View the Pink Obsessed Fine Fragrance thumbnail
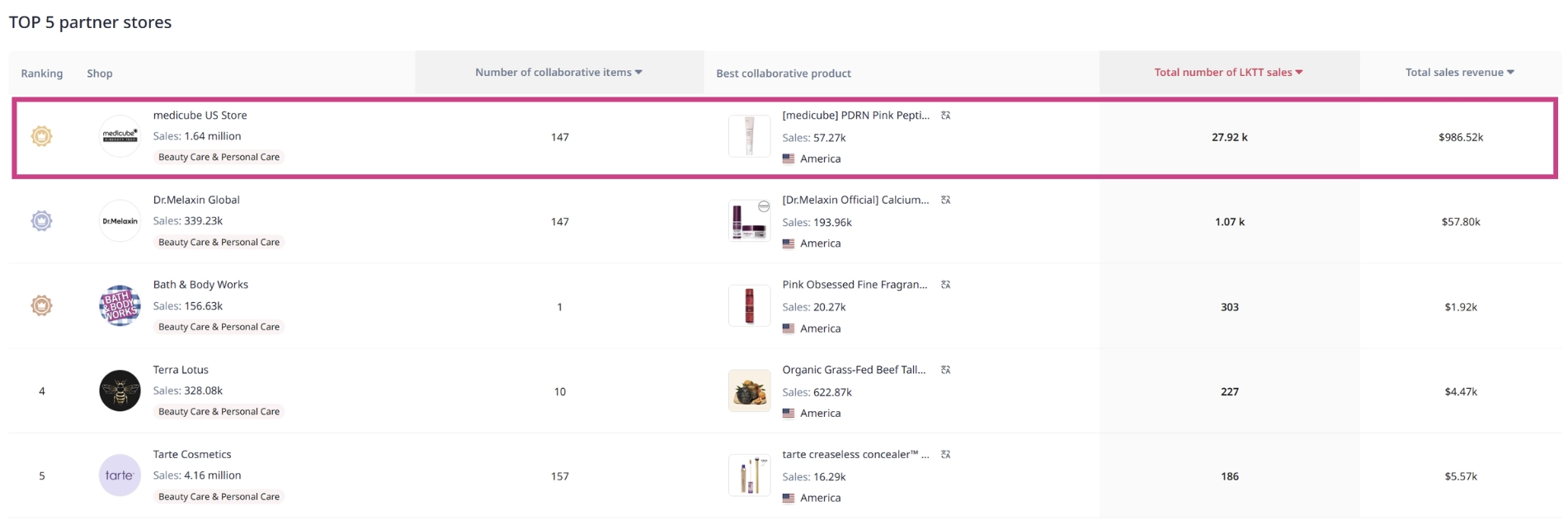The height and width of the screenshot is (525, 1568). click(749, 306)
